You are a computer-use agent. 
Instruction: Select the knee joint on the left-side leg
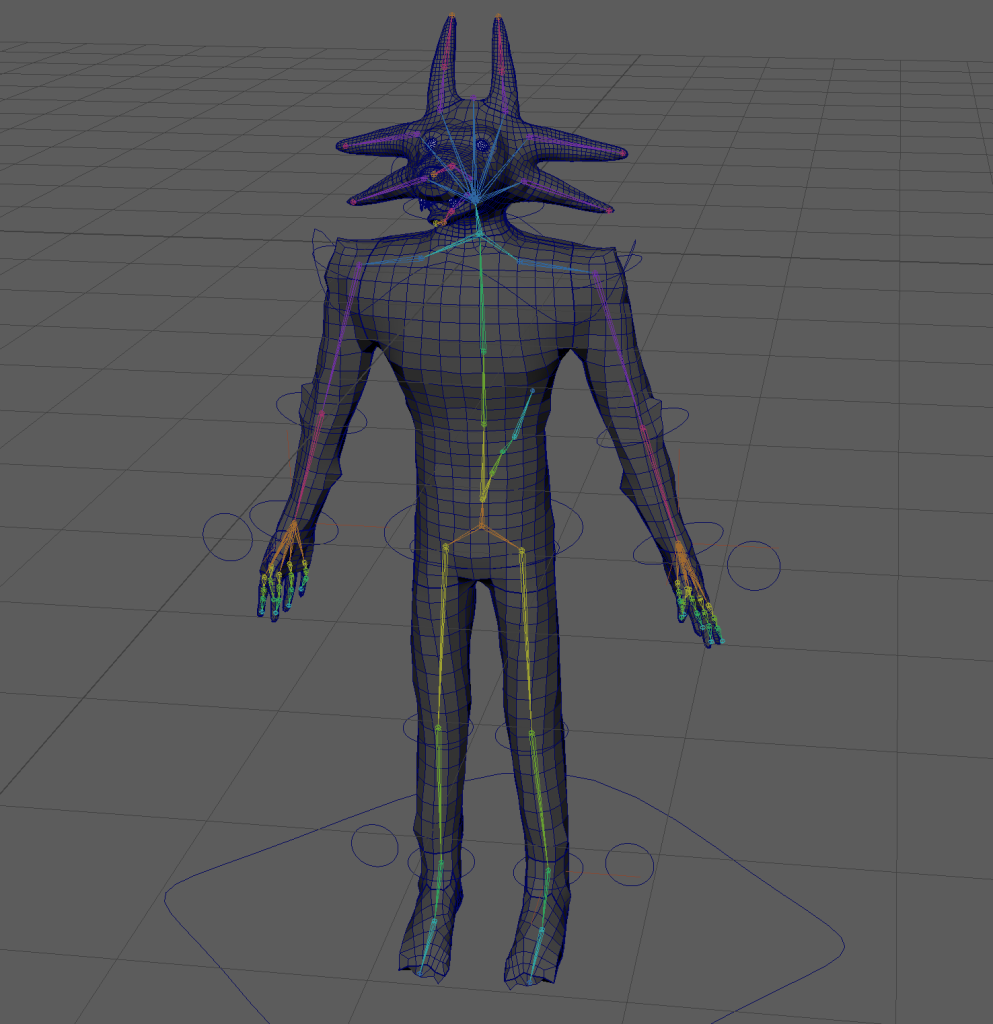point(438,728)
